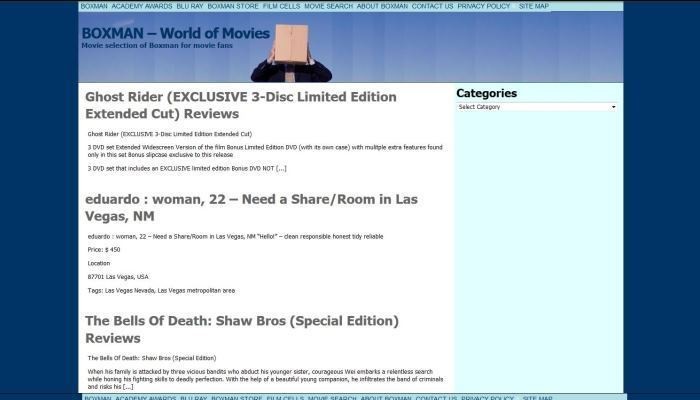Click the 'Tags: Las Vegas Nevada' line
The image size is (700, 400).
pyautogui.click(x=161, y=291)
